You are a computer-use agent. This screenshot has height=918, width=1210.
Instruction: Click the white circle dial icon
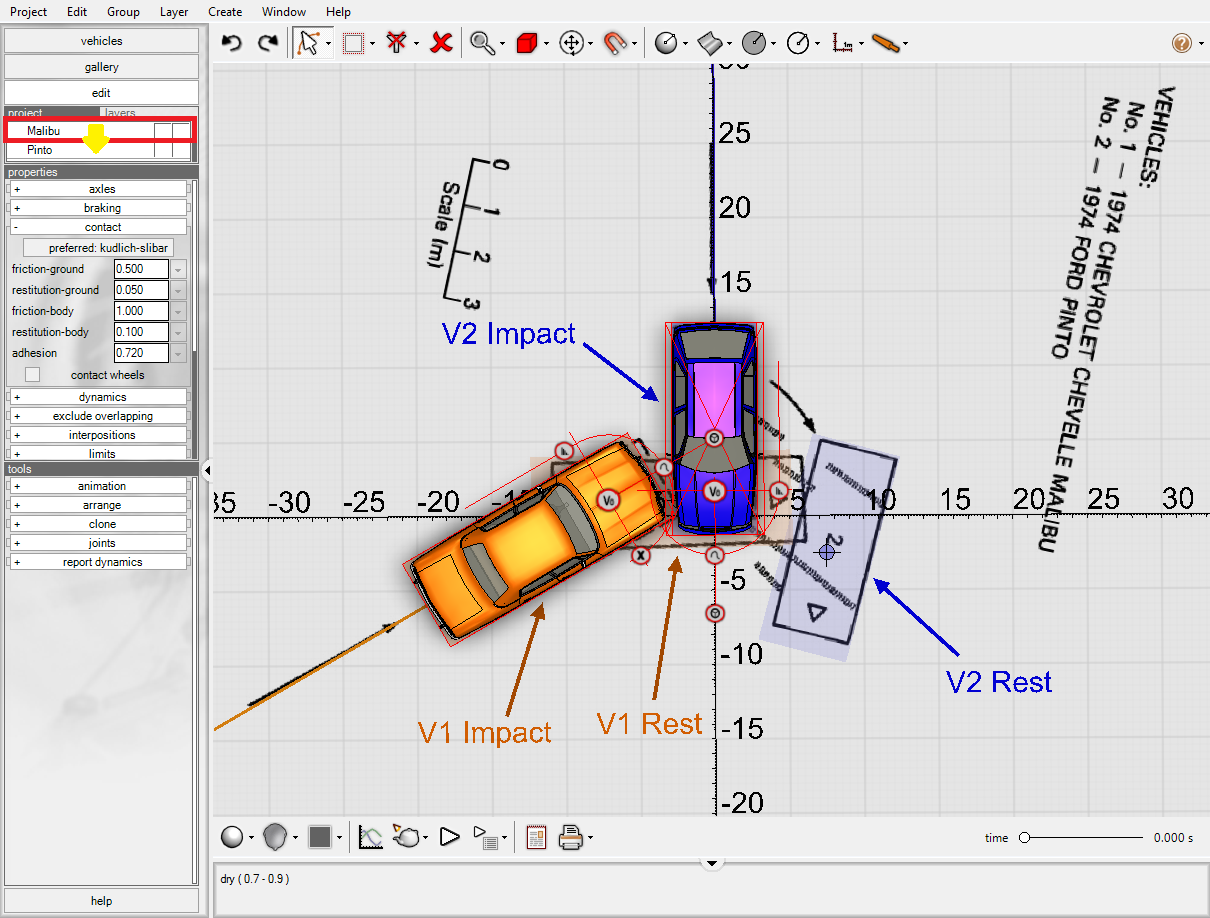point(798,43)
